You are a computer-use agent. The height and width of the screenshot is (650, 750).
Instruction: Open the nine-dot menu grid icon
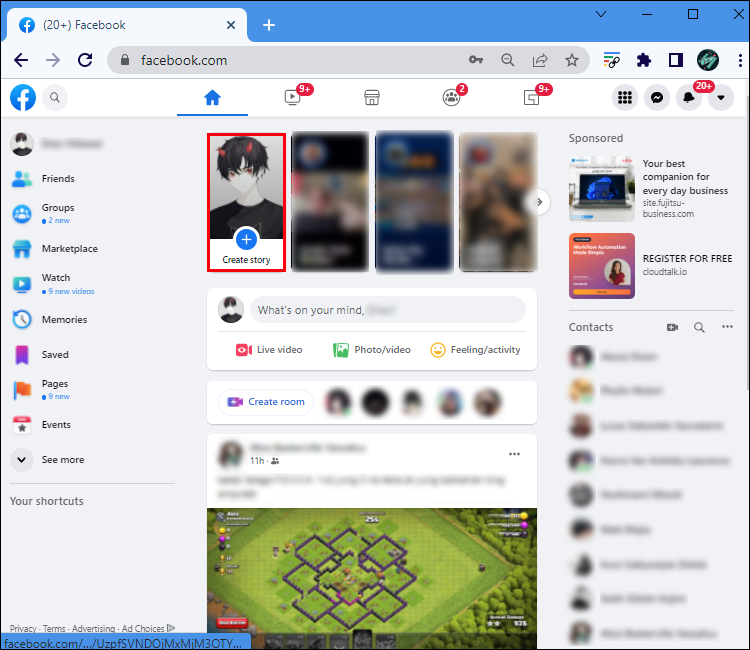pos(625,98)
